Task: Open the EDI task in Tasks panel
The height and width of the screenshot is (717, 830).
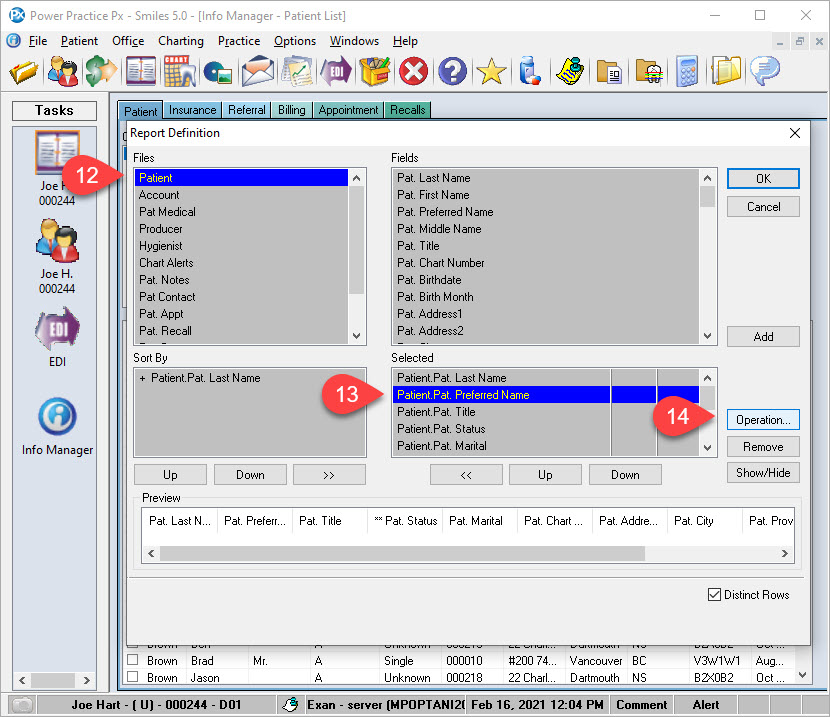Action: [57, 328]
